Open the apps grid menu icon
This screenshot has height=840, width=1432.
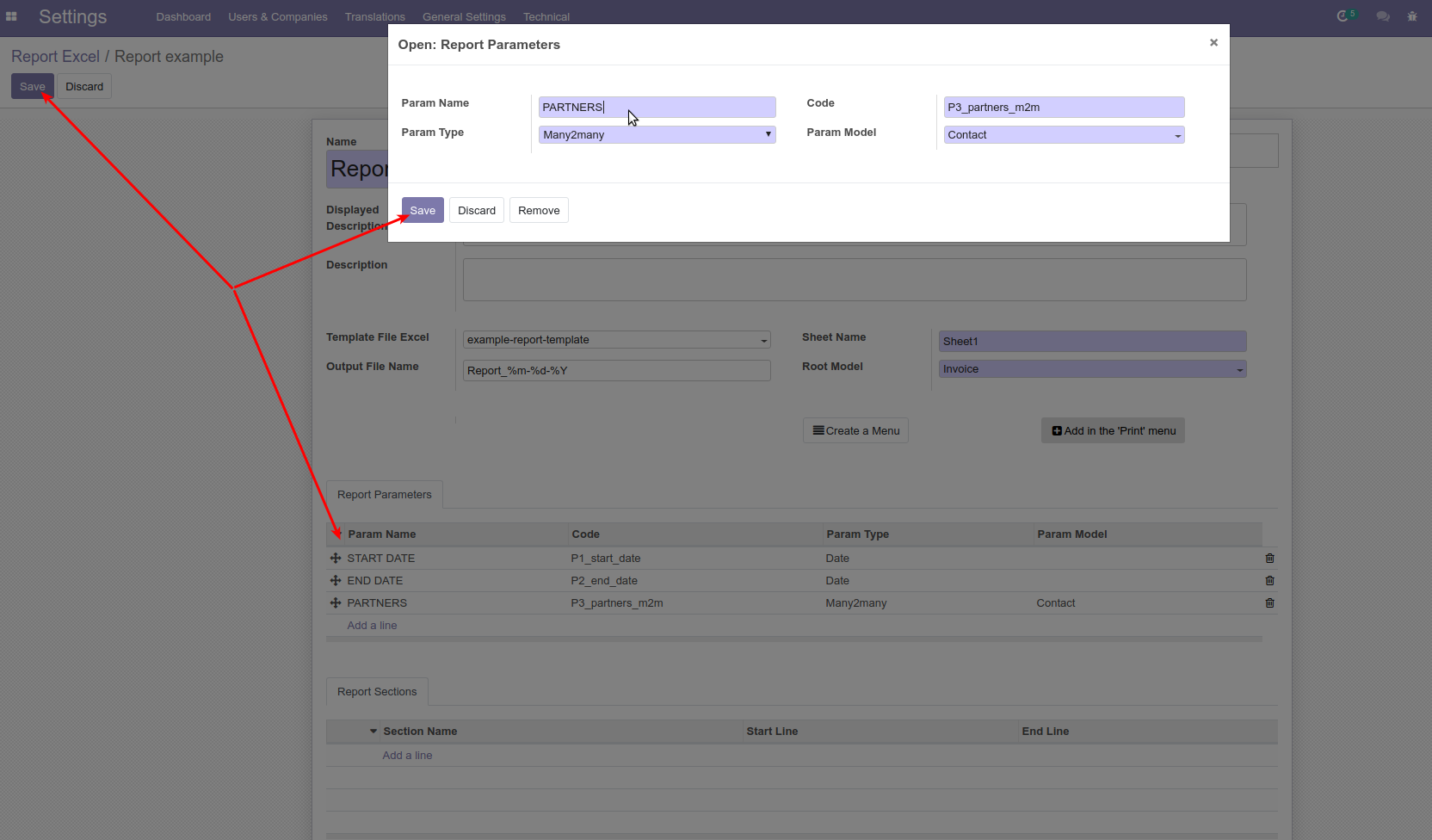pos(11,16)
